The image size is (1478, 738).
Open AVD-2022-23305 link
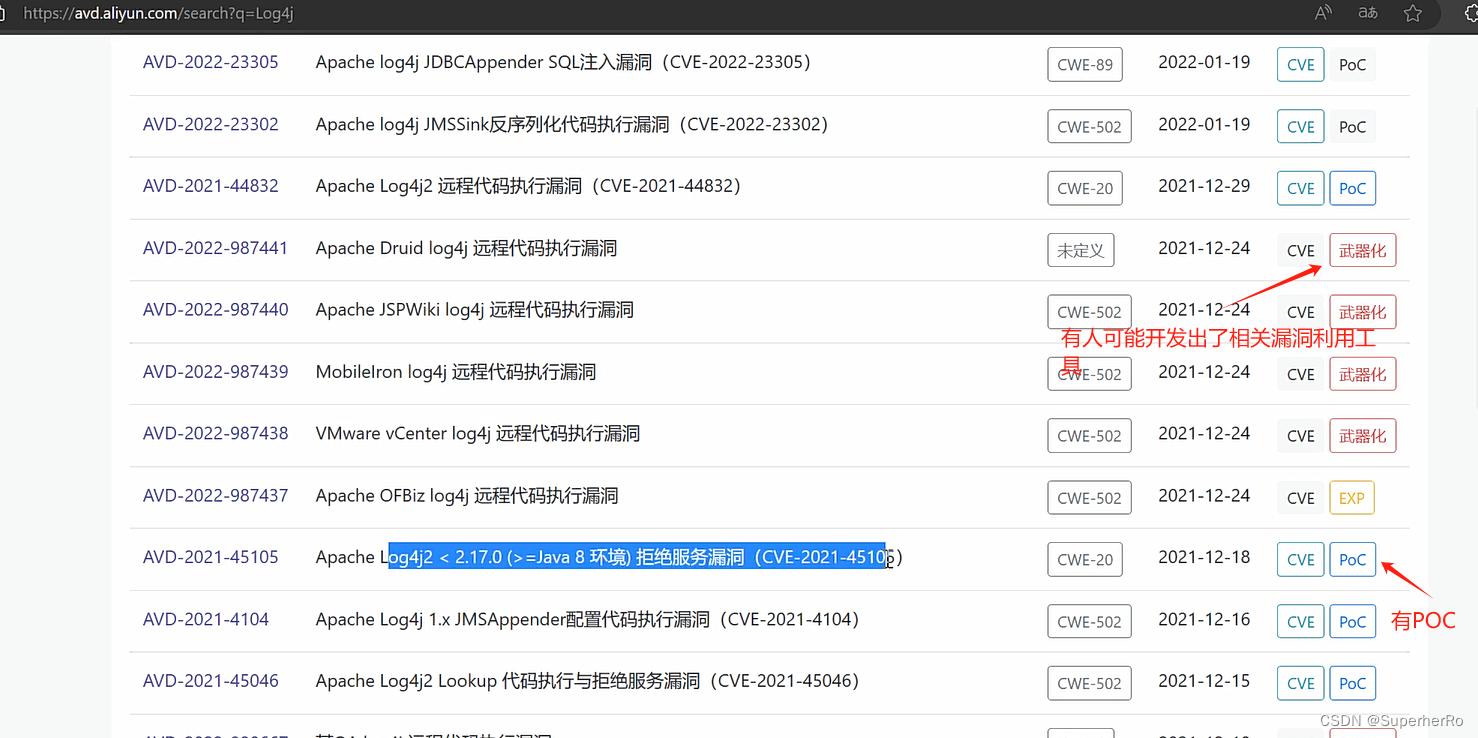(x=211, y=62)
